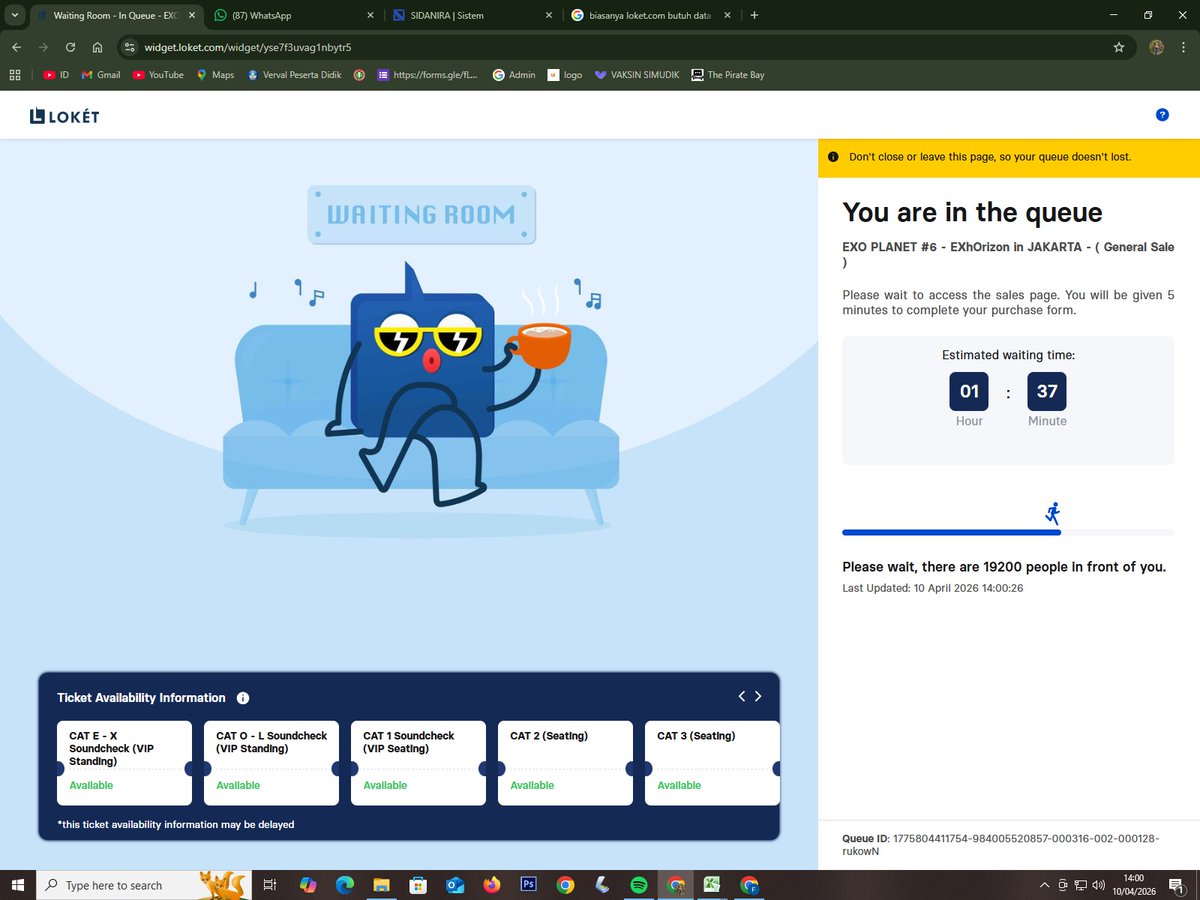Click the Waiting Room sign illustration
Screen dimensions: 1200x900
pyautogui.click(x=421, y=215)
